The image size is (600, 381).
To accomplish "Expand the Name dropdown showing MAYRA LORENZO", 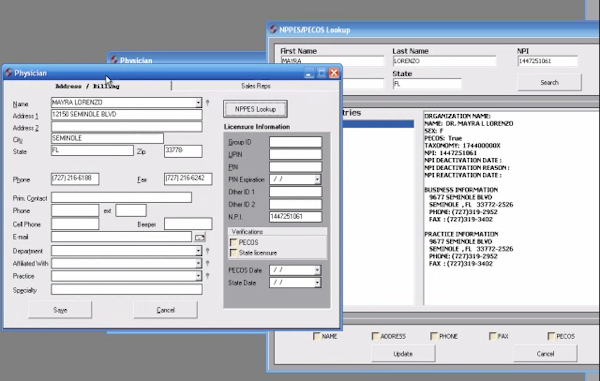I will 198,103.
